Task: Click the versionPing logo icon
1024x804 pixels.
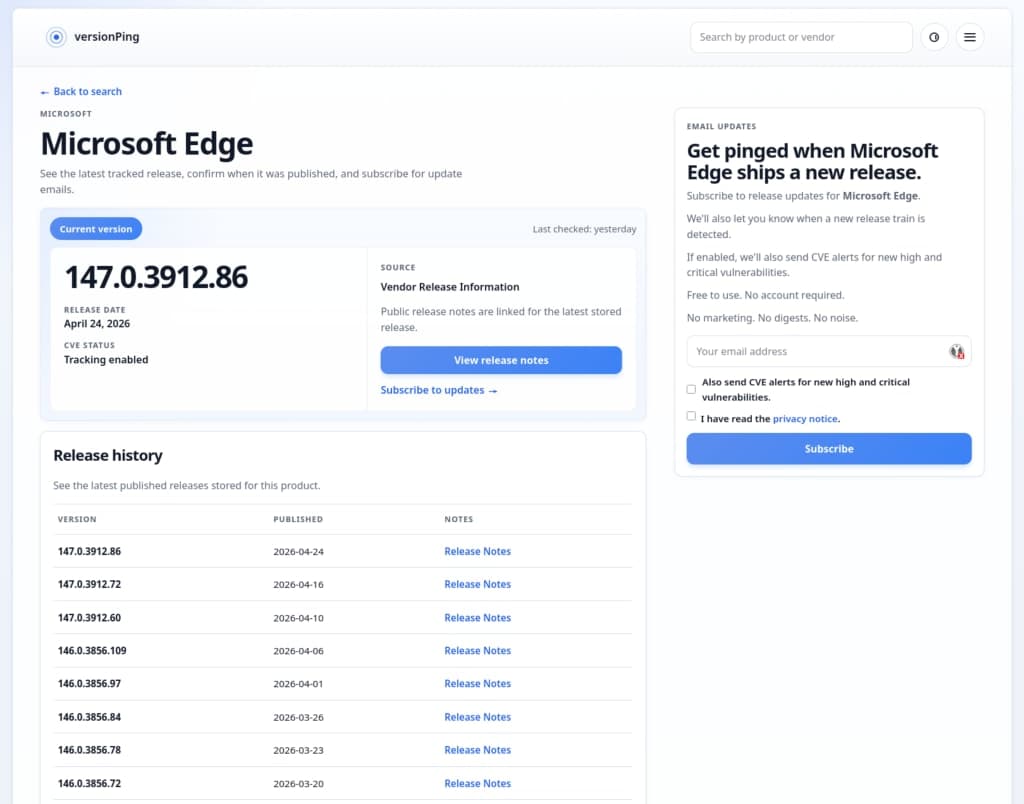Action: [56, 37]
